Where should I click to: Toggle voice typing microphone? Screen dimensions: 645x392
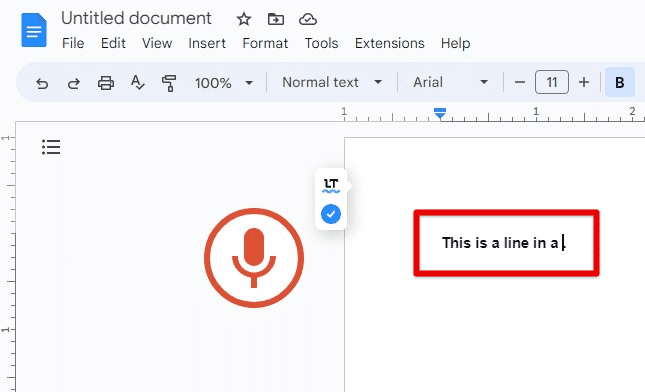click(254, 258)
